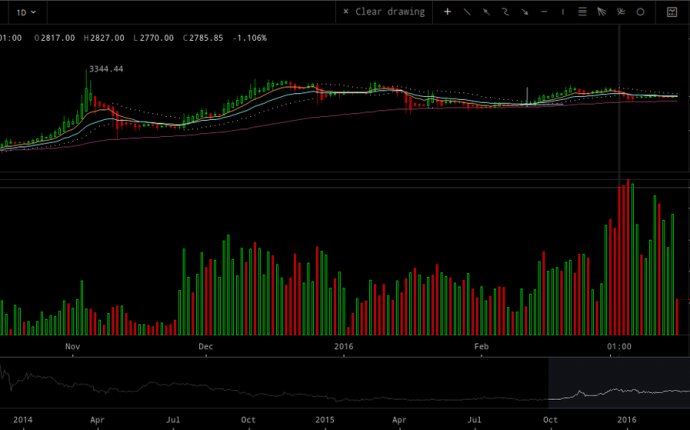Open the chart indicators settings icon
Screen dimensions: 690x430
click(672, 12)
